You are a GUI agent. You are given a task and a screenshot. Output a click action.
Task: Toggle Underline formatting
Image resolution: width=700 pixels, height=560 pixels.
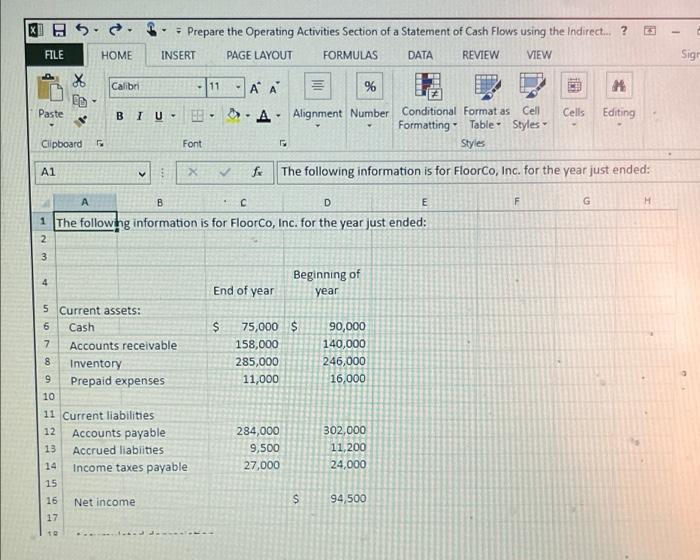coord(158,116)
